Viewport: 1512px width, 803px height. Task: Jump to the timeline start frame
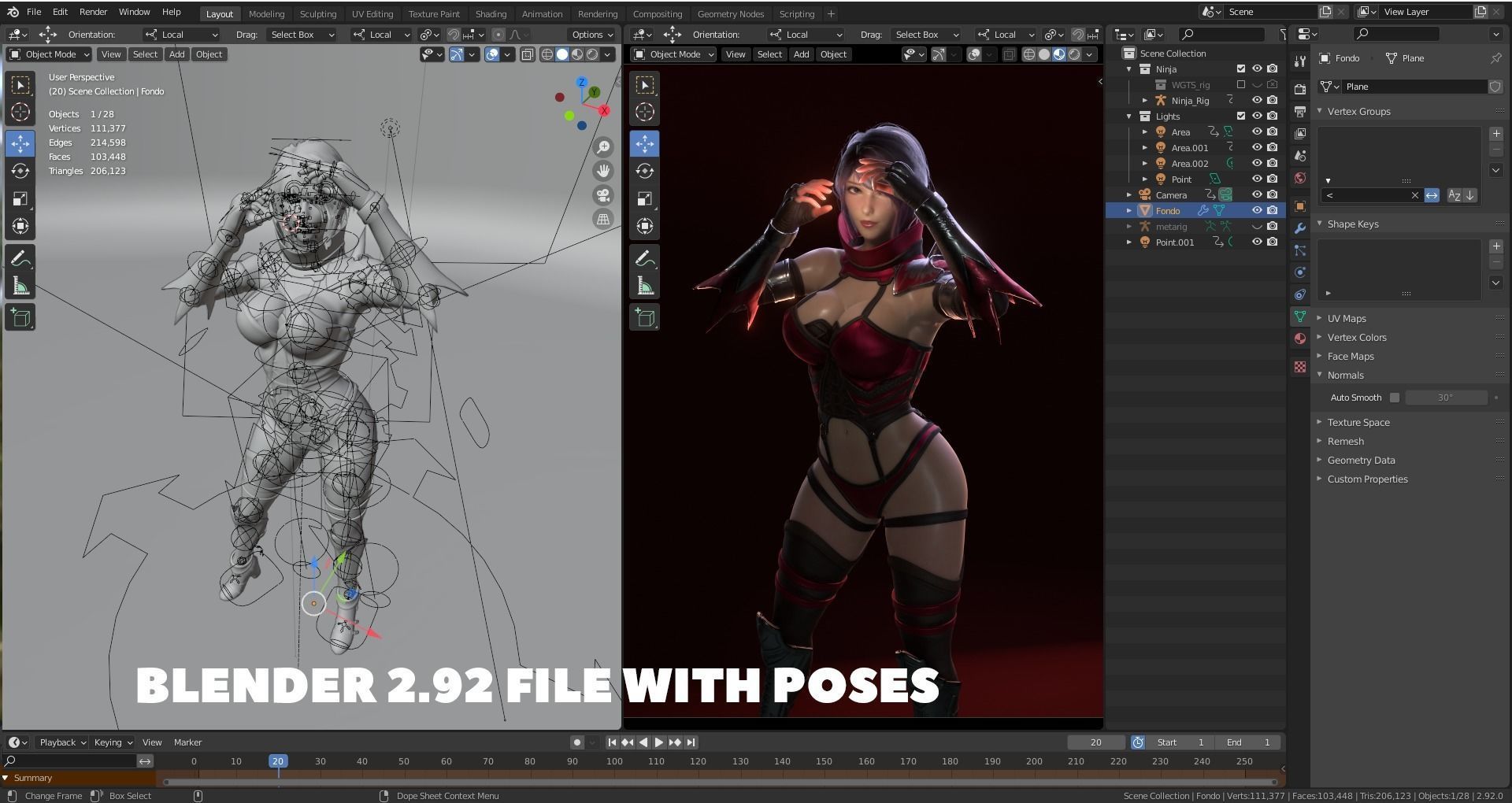[x=612, y=742]
